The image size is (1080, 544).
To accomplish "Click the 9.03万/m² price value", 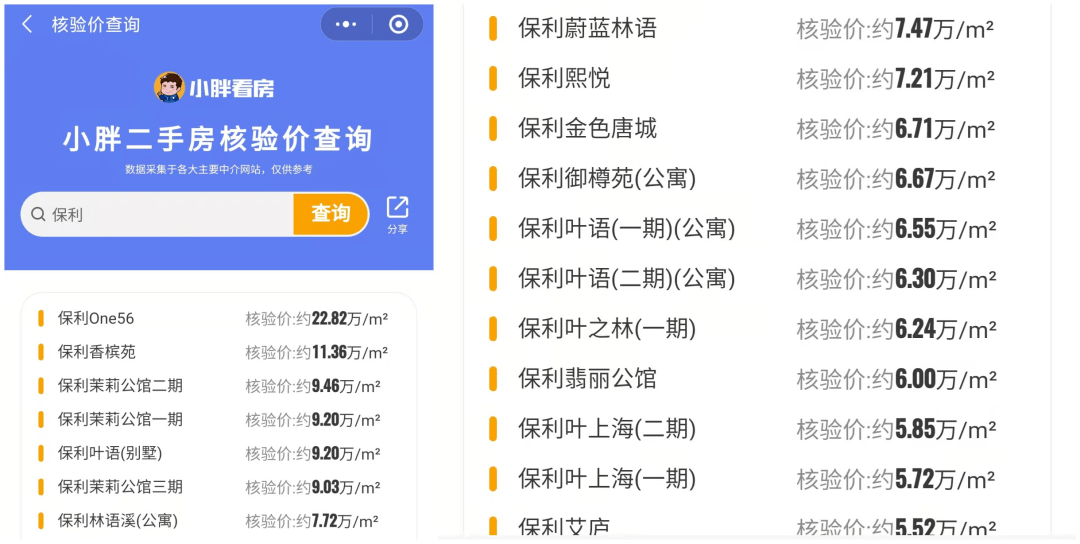I will pos(346,488).
